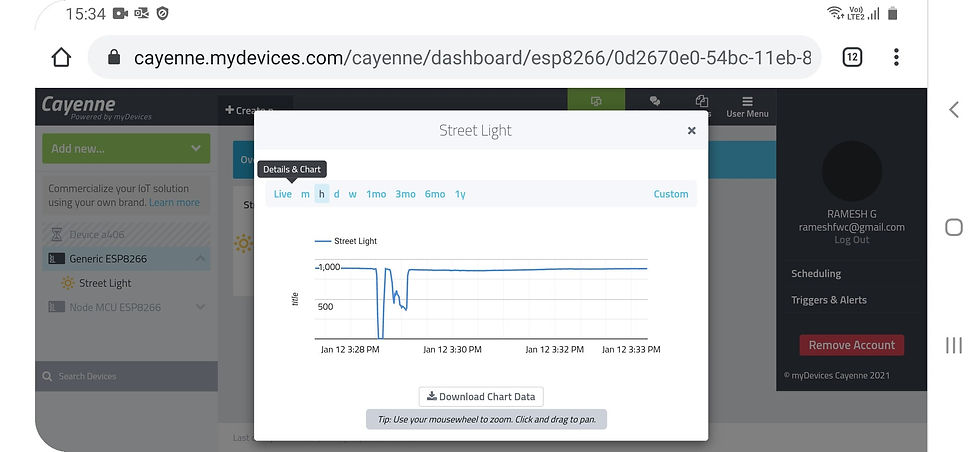
Task: Open the Add new... dropdown
Action: coord(126,148)
